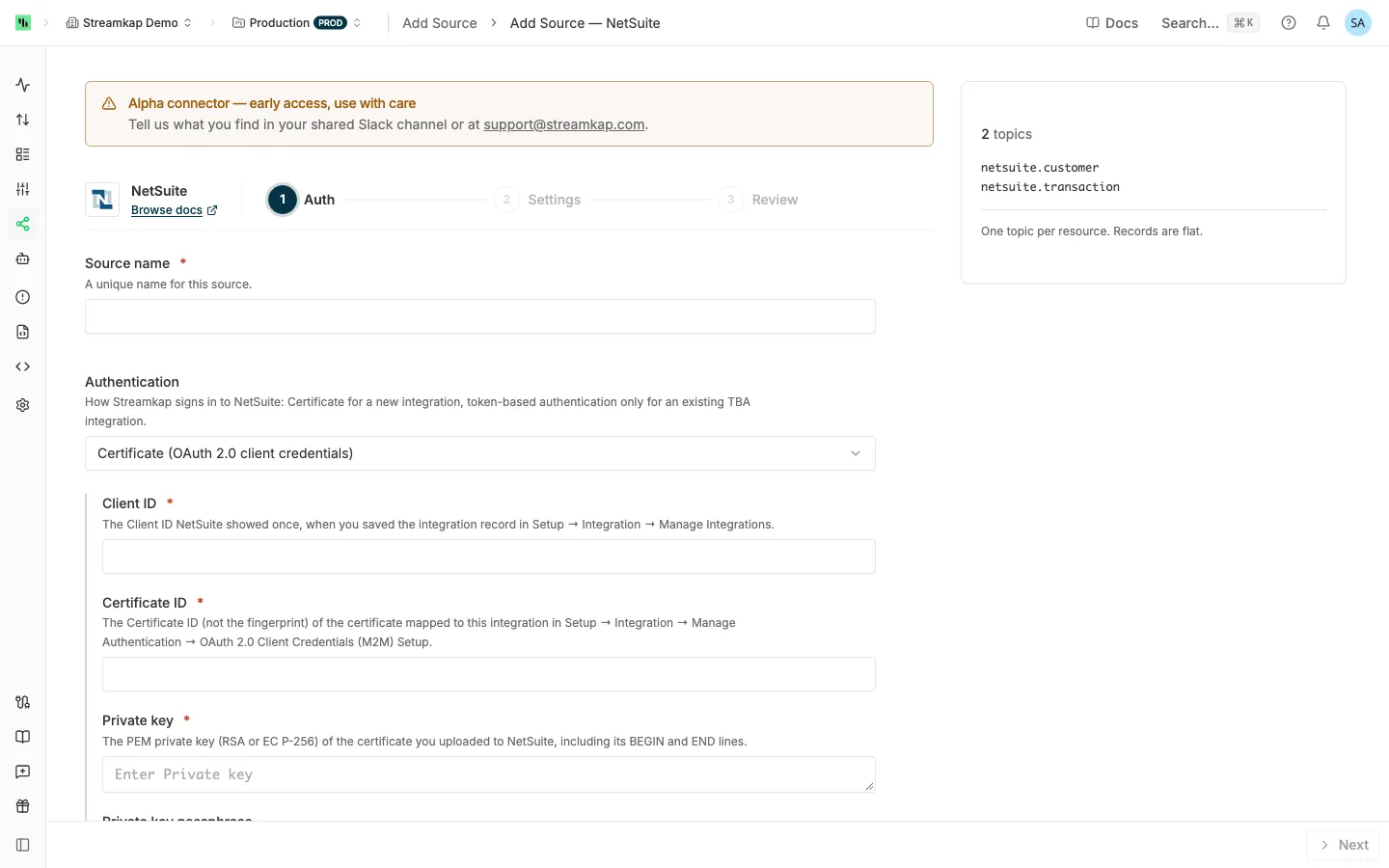Viewport: 1389px width, 868px height.
Task: Click the angle brackets code icon
Action: [23, 366]
